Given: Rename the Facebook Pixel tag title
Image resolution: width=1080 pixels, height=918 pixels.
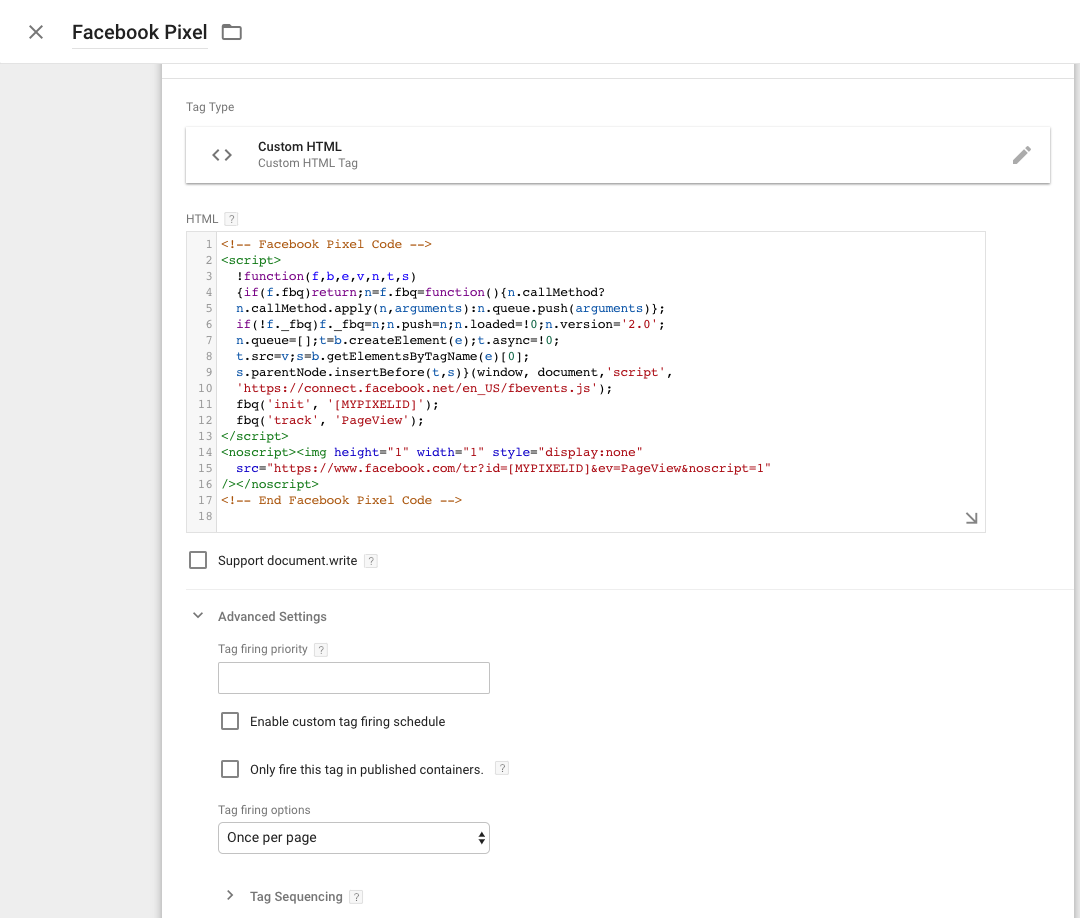Looking at the screenshot, I should pos(139,32).
